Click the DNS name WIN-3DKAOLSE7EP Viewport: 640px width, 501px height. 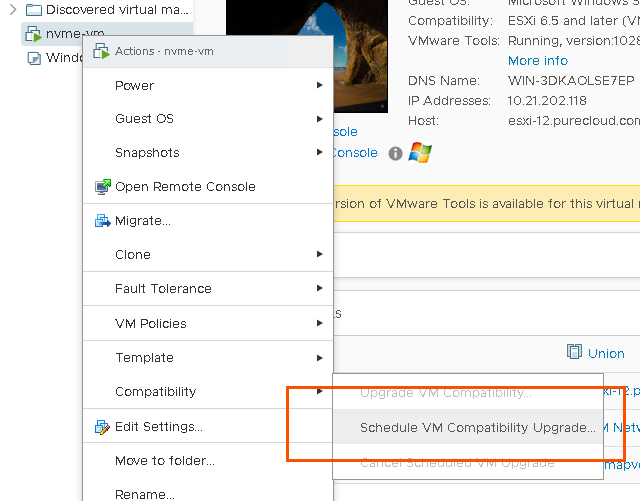coord(571,80)
